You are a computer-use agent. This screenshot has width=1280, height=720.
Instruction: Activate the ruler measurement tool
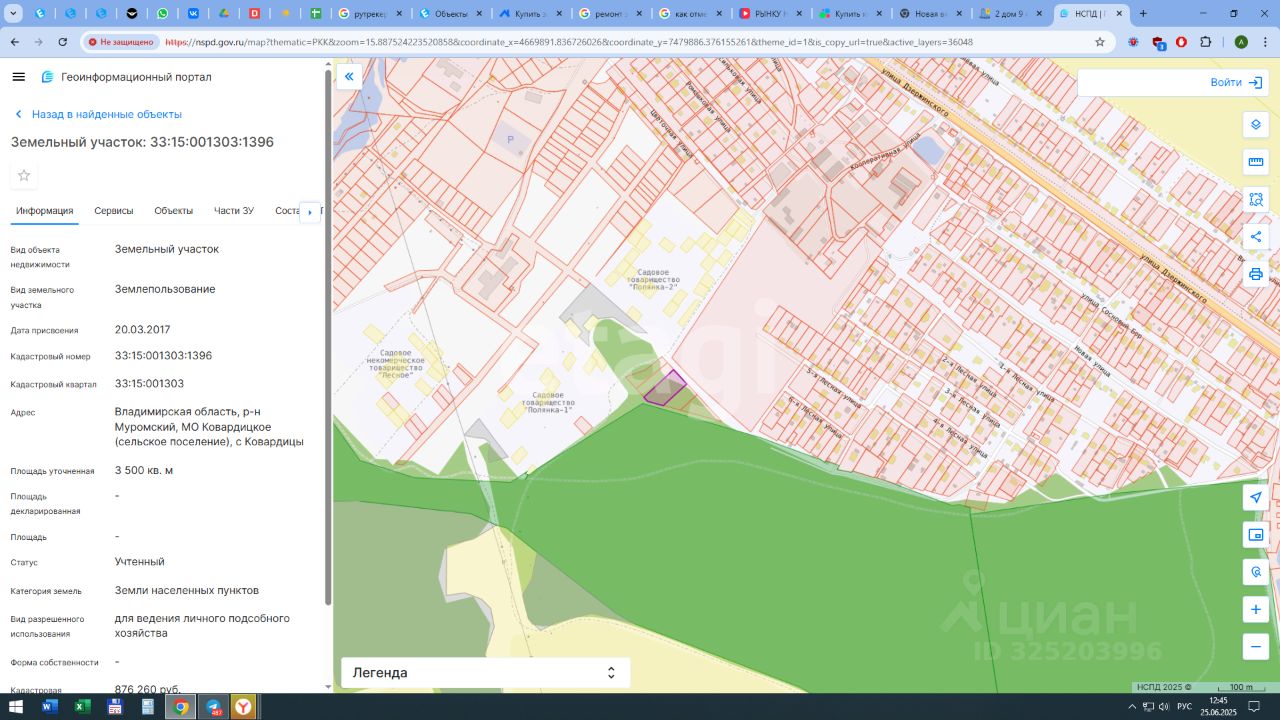tap(1255, 162)
